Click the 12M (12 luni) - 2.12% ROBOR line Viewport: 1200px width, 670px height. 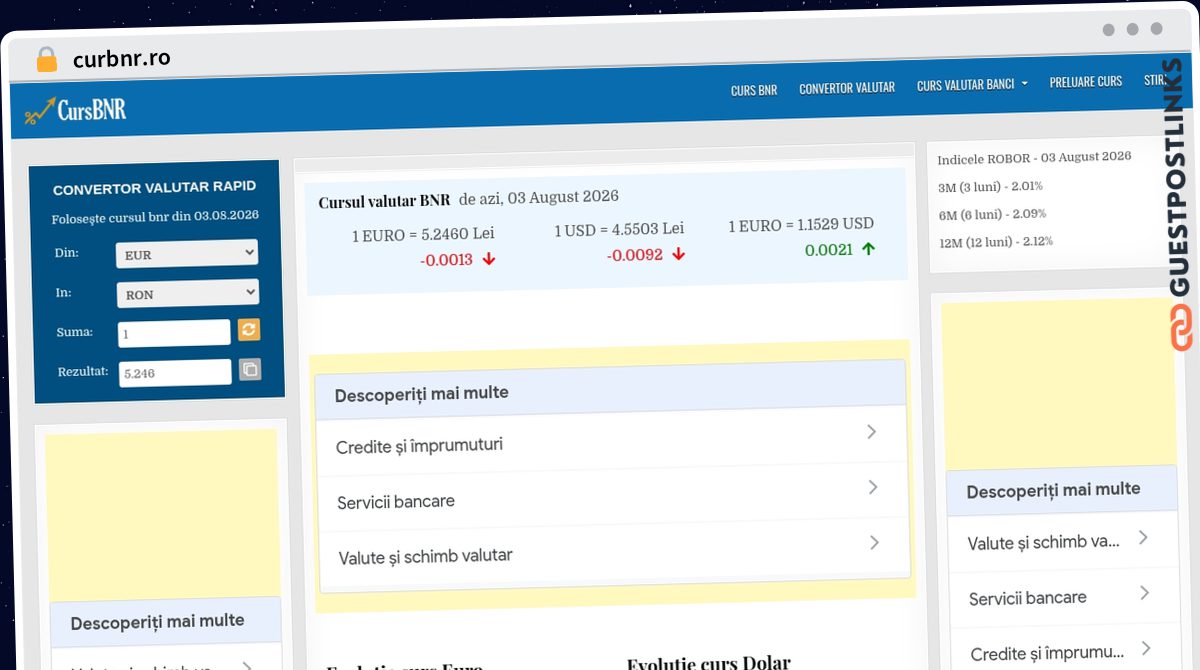tap(996, 242)
